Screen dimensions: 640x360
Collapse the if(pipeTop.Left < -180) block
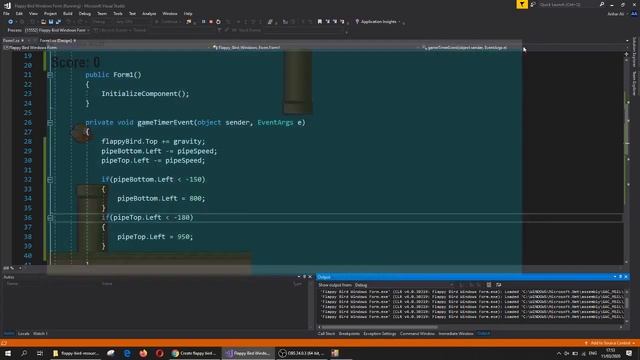[x=50, y=218]
